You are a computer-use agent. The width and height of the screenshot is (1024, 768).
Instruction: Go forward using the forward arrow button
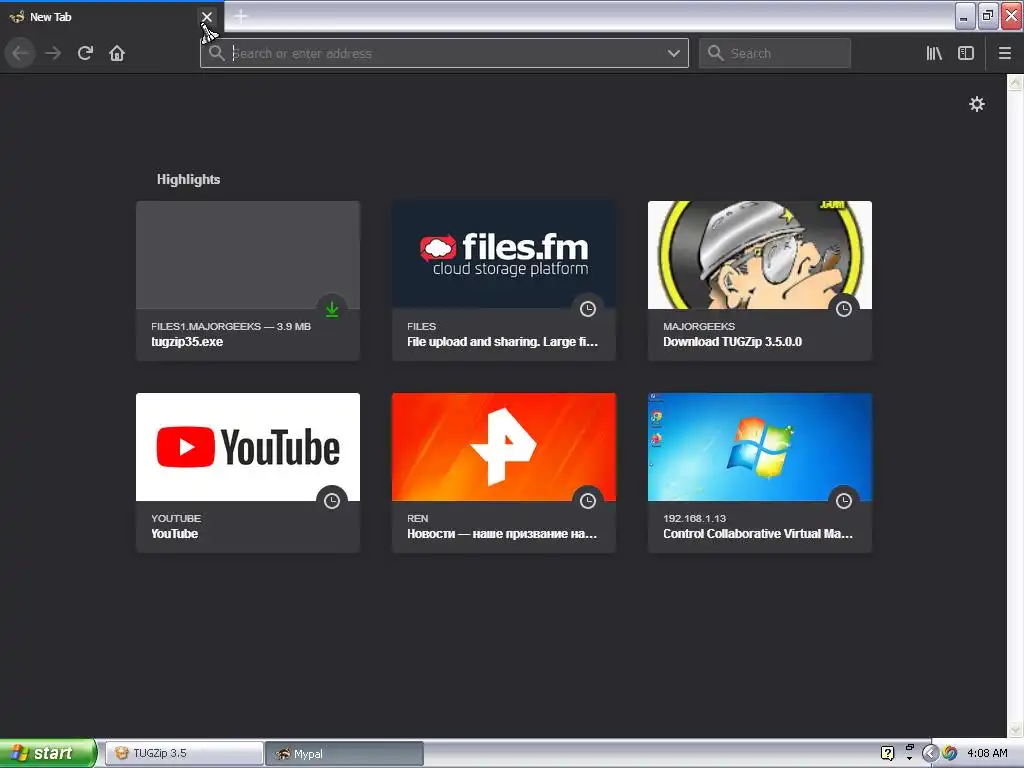click(x=53, y=53)
